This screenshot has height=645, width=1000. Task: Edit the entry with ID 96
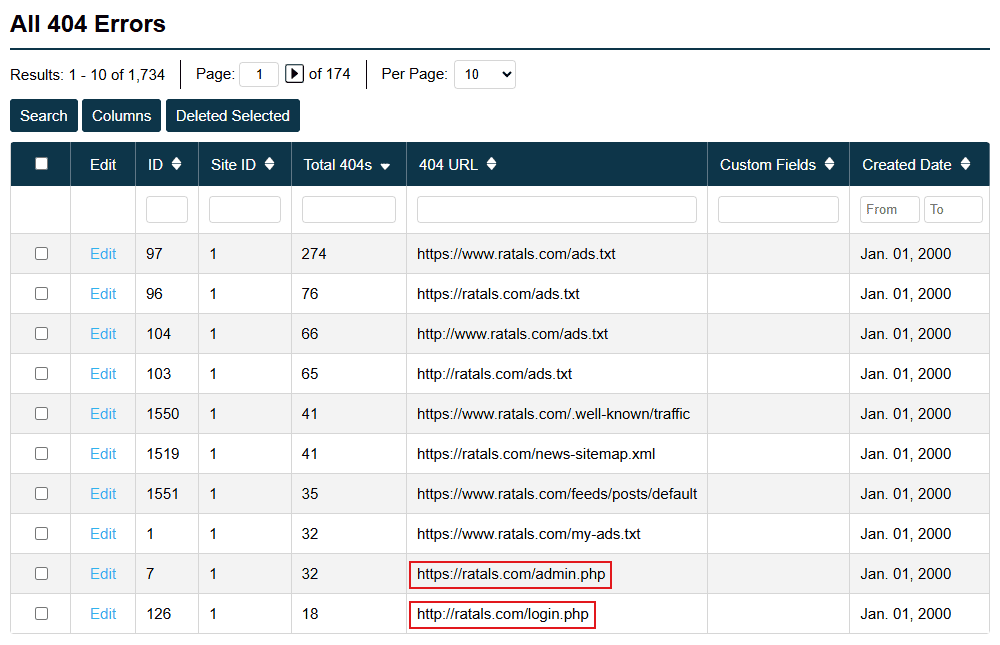point(103,293)
